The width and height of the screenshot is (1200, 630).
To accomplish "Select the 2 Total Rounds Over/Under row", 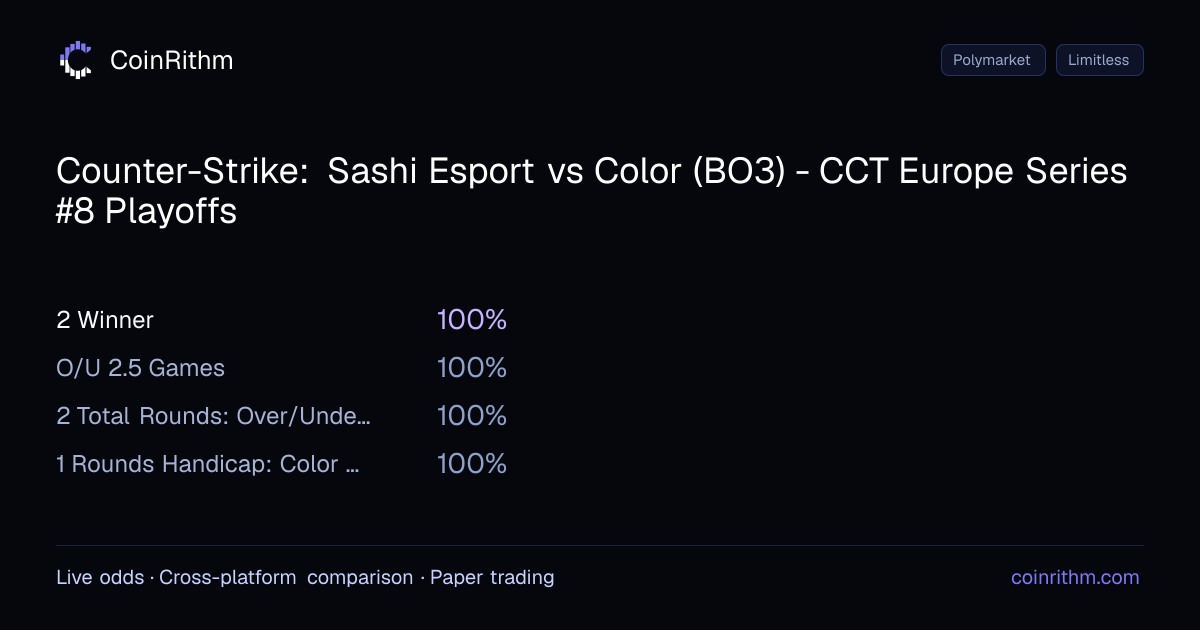I will click(x=282, y=416).
